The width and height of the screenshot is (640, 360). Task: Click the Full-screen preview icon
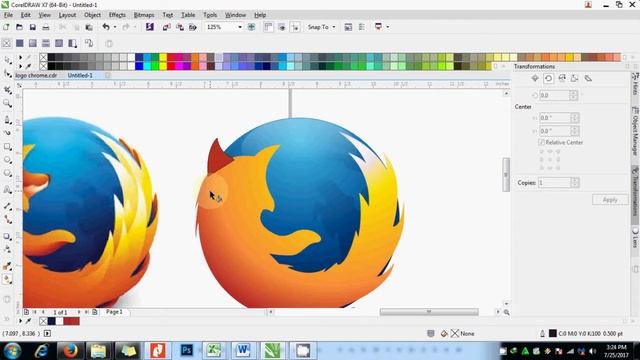(251, 27)
